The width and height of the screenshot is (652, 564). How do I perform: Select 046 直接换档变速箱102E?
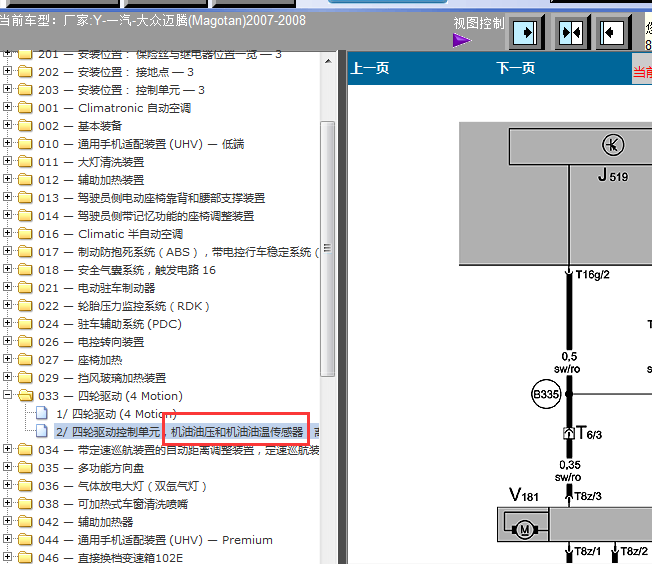click(x=110, y=558)
